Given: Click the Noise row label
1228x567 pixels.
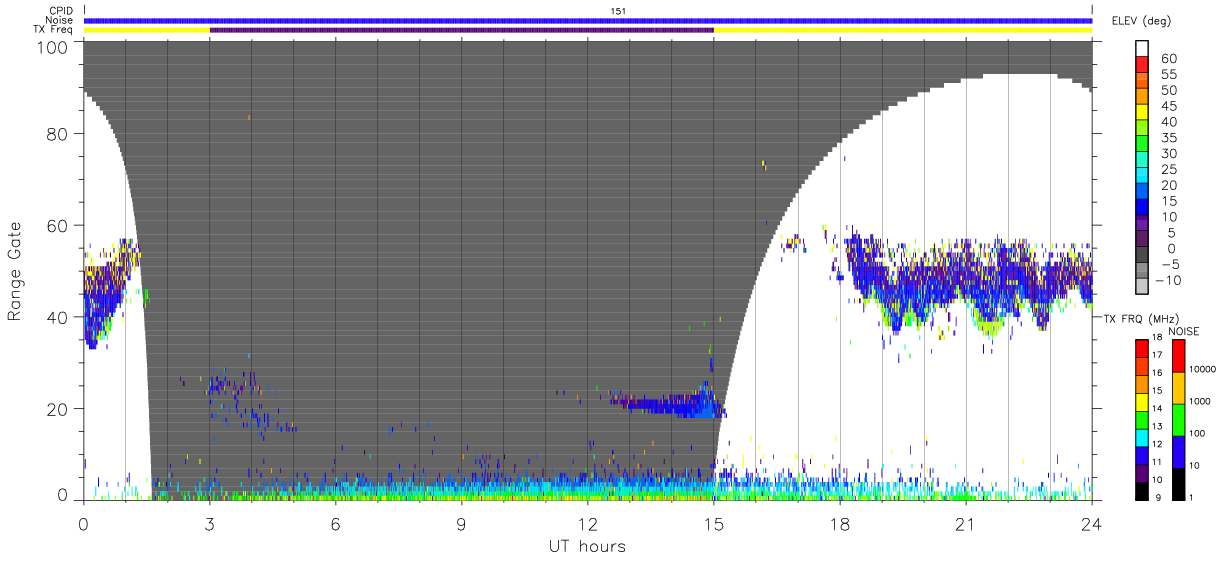Looking at the screenshot, I should tap(60, 20).
